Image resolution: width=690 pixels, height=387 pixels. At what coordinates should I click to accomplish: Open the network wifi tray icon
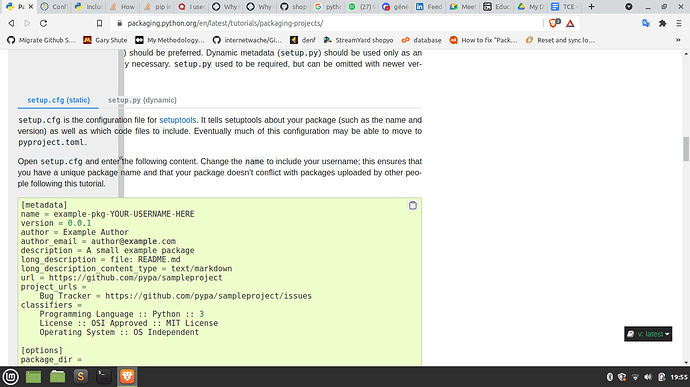(635, 377)
